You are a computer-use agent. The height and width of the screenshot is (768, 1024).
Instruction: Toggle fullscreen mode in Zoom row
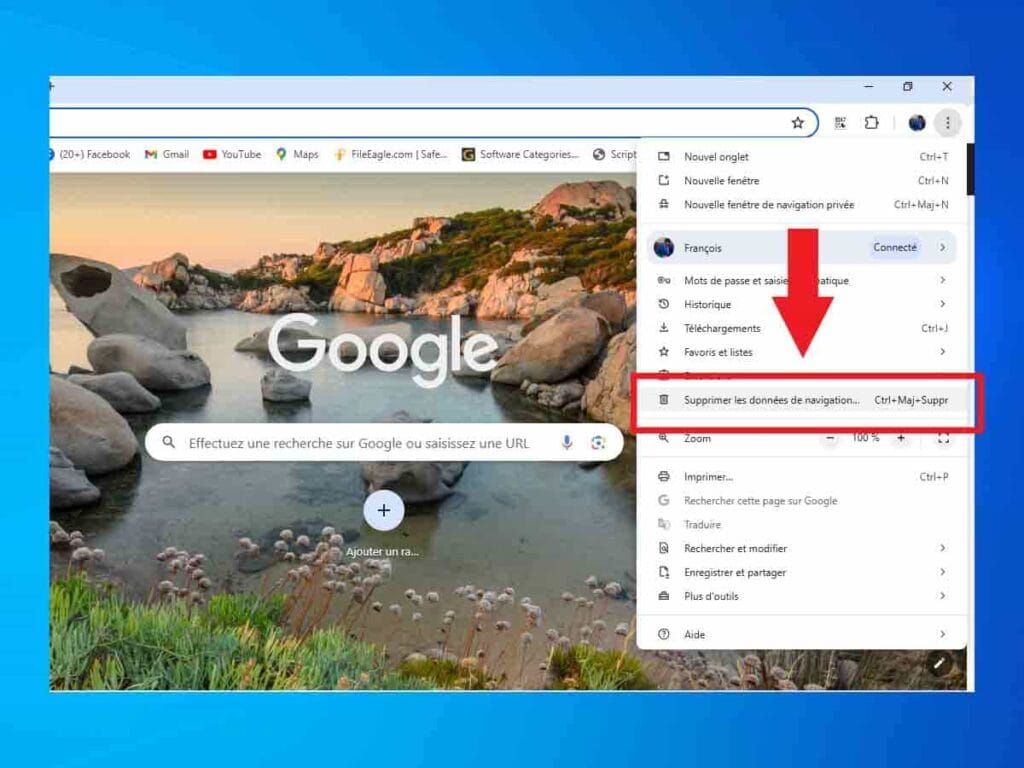pyautogui.click(x=942, y=438)
